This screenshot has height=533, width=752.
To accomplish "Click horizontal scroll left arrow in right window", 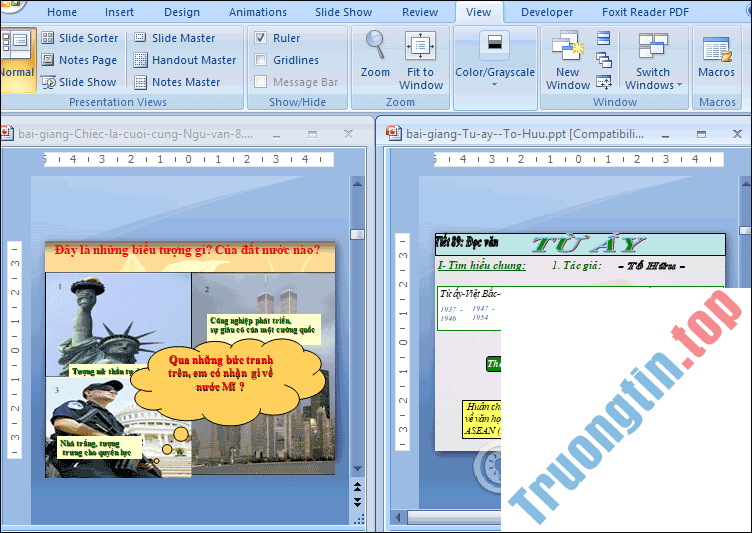I will pos(398,517).
